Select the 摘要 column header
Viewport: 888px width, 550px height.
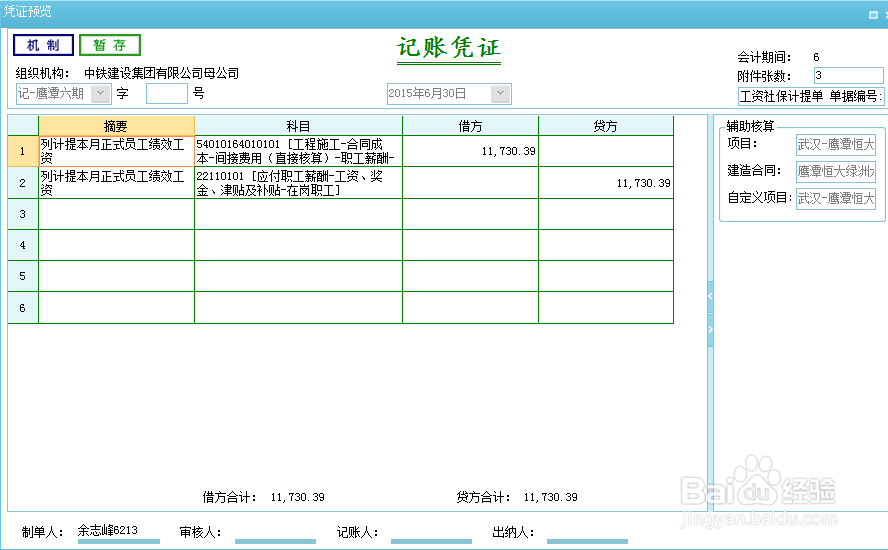116,126
